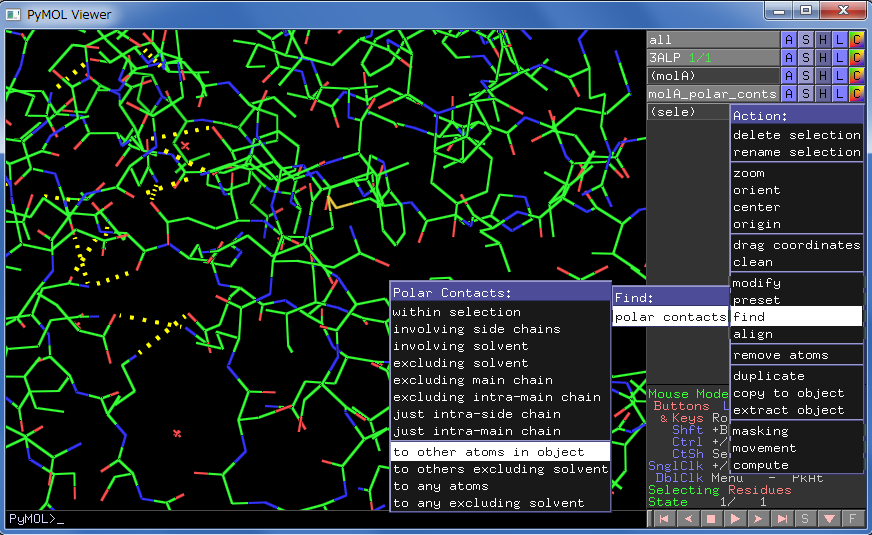
Task: Click the F fullscreen button at bottom right
Action: click(853, 519)
